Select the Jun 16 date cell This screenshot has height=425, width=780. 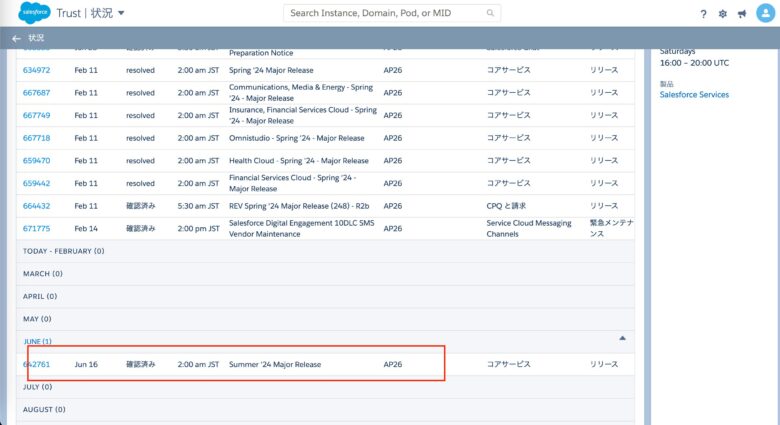86,364
